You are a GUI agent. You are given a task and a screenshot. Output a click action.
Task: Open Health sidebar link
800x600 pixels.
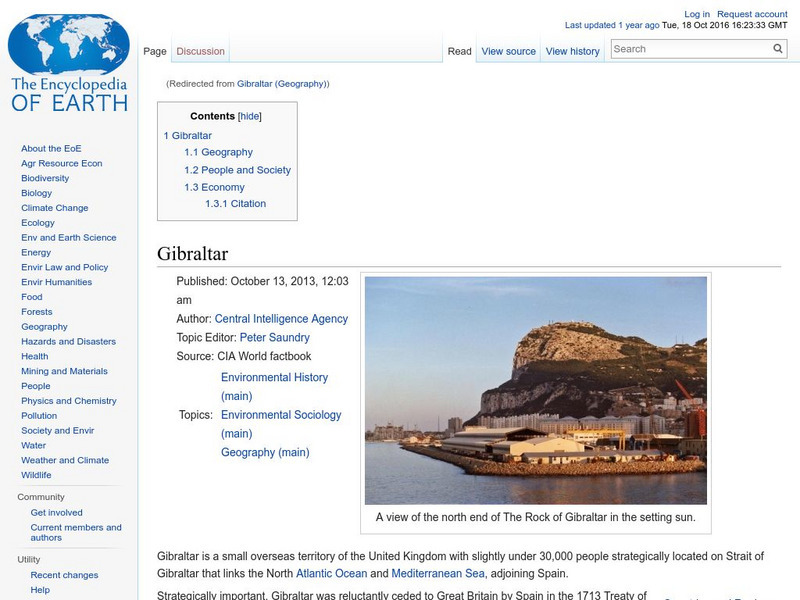[x=35, y=356]
